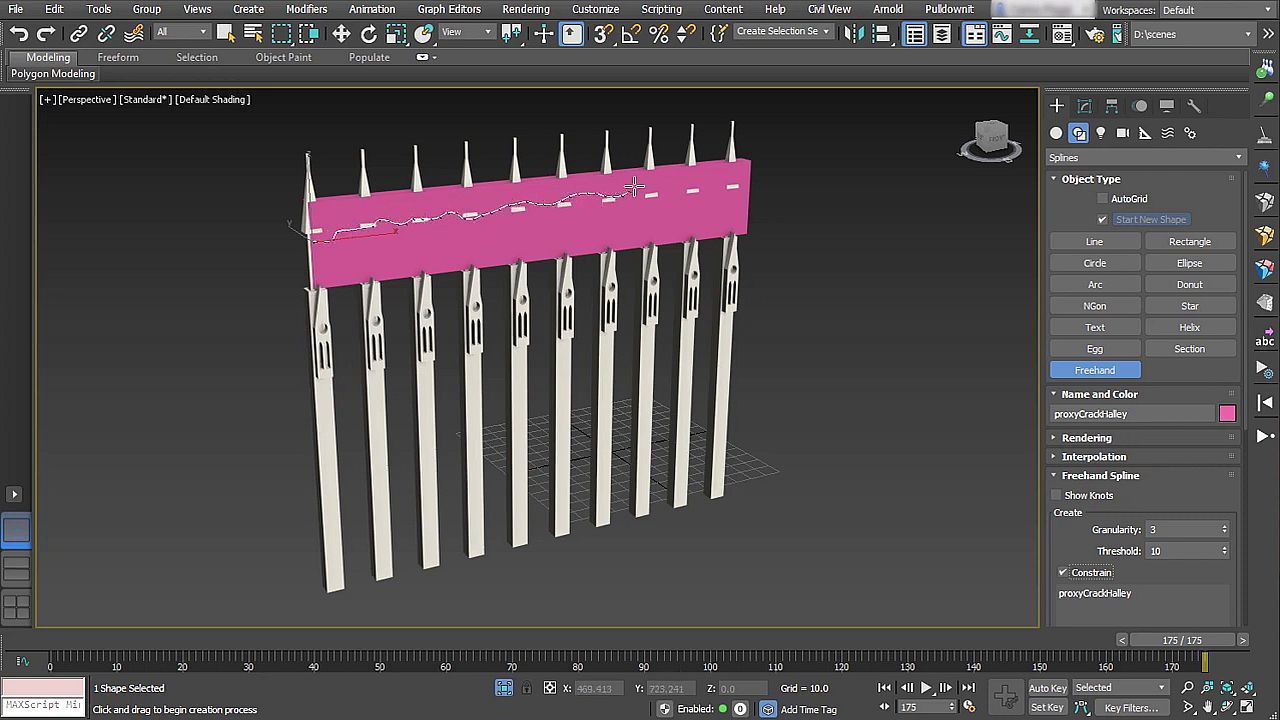Open the Splines category dropdown
Viewport: 1280px width, 720px height.
point(1145,158)
